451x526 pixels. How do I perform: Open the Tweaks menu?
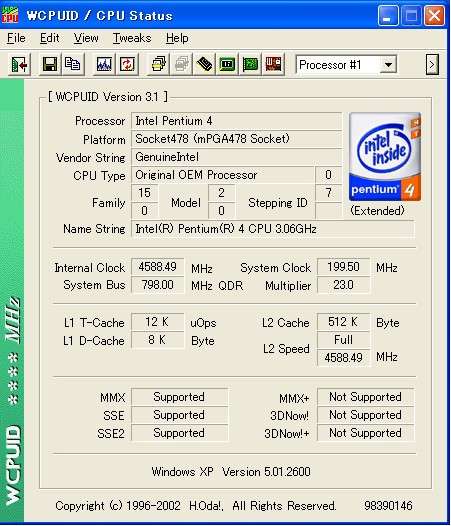point(132,38)
